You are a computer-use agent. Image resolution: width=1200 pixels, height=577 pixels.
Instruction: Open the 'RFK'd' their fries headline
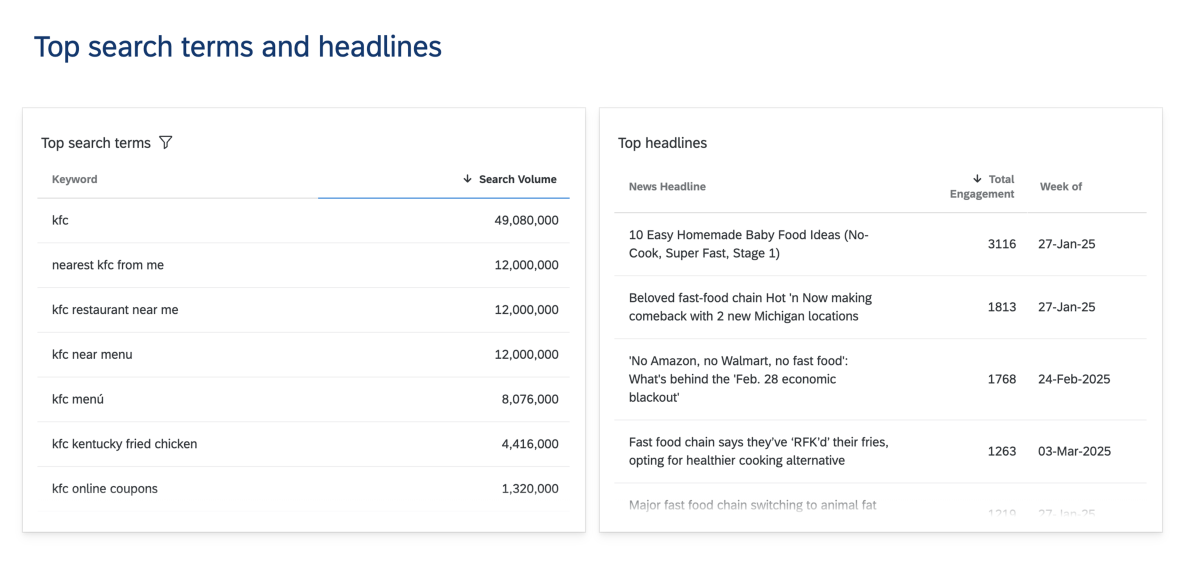click(x=759, y=451)
